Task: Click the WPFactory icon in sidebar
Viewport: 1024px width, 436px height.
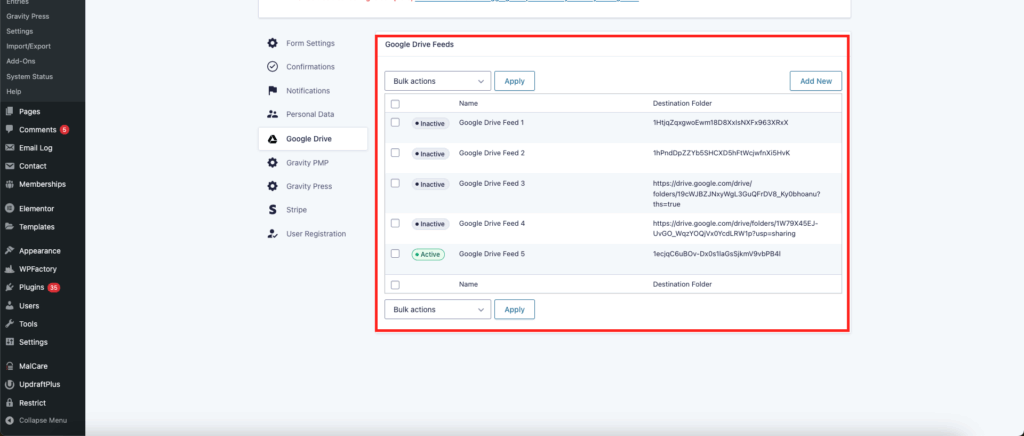Action: pyautogui.click(x=10, y=269)
